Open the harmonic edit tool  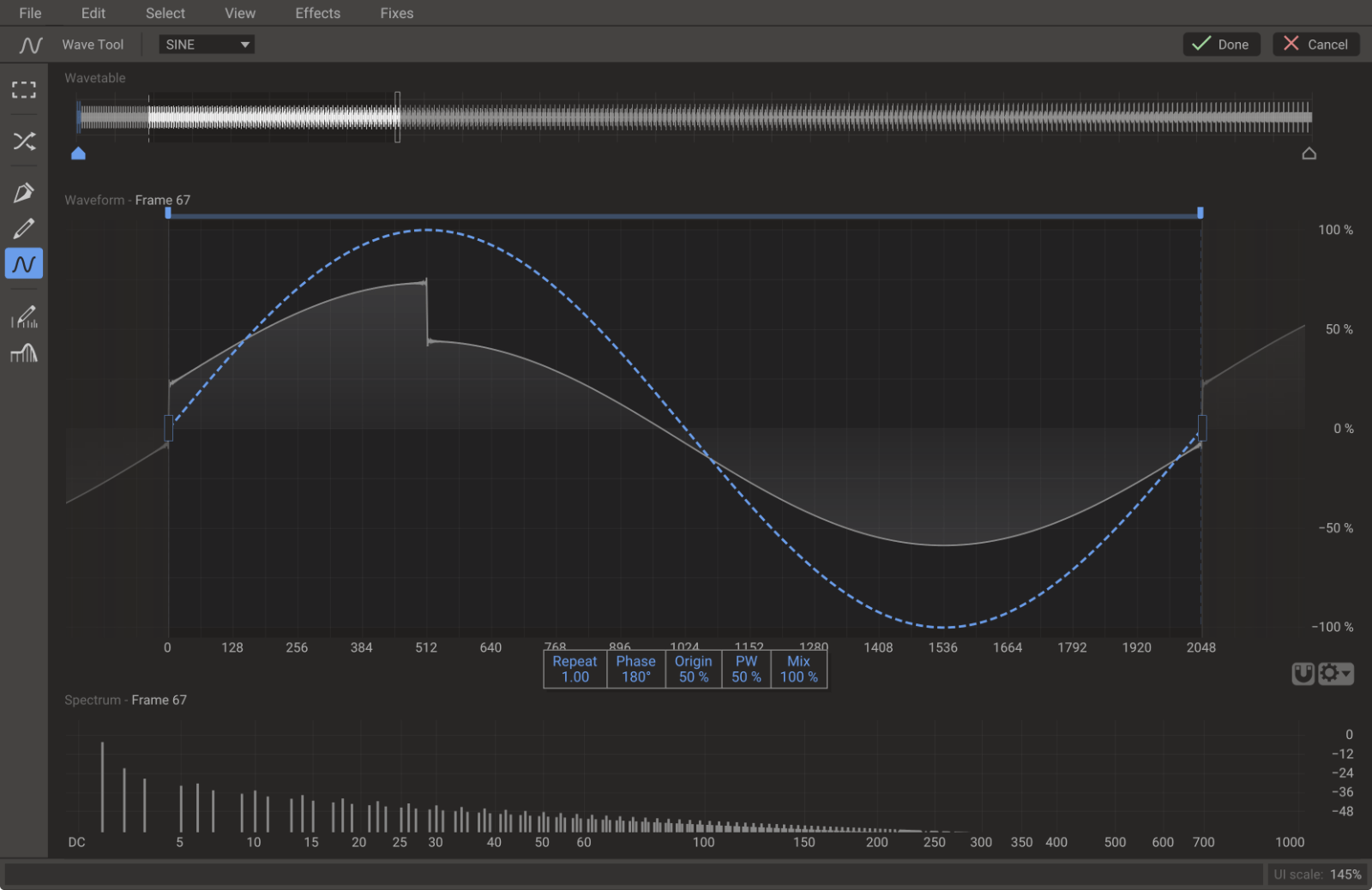(24, 316)
